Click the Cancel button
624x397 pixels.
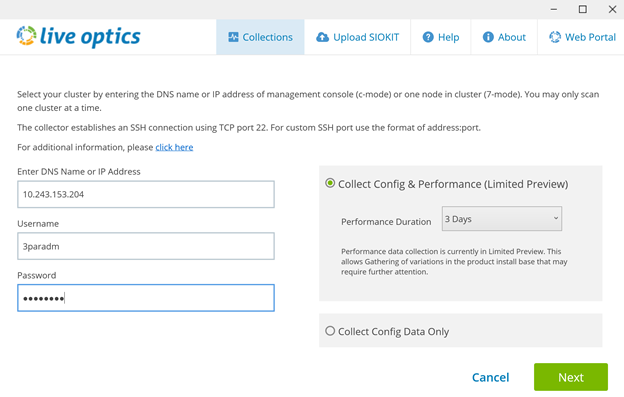click(490, 377)
